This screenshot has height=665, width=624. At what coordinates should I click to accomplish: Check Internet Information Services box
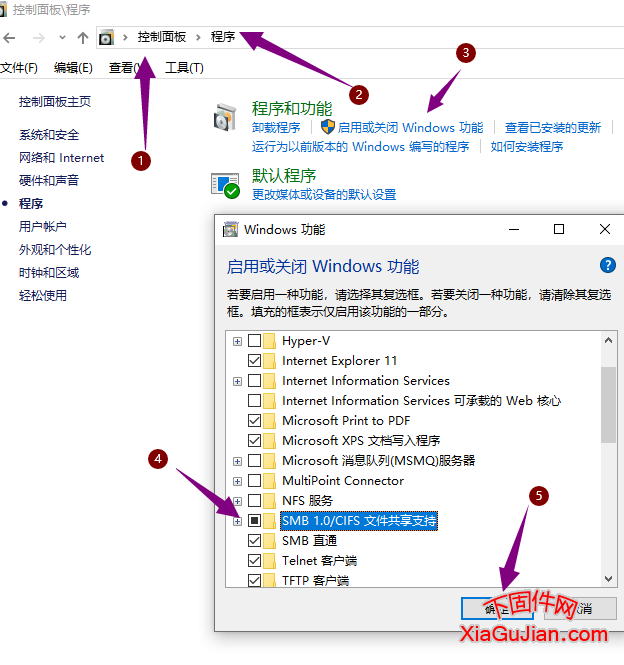pos(254,380)
